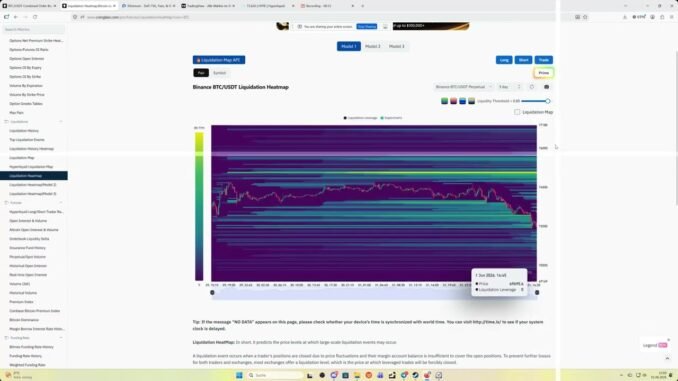Open Bitcoin Dominance sidebar item
The image size is (678, 381).
coord(24,320)
